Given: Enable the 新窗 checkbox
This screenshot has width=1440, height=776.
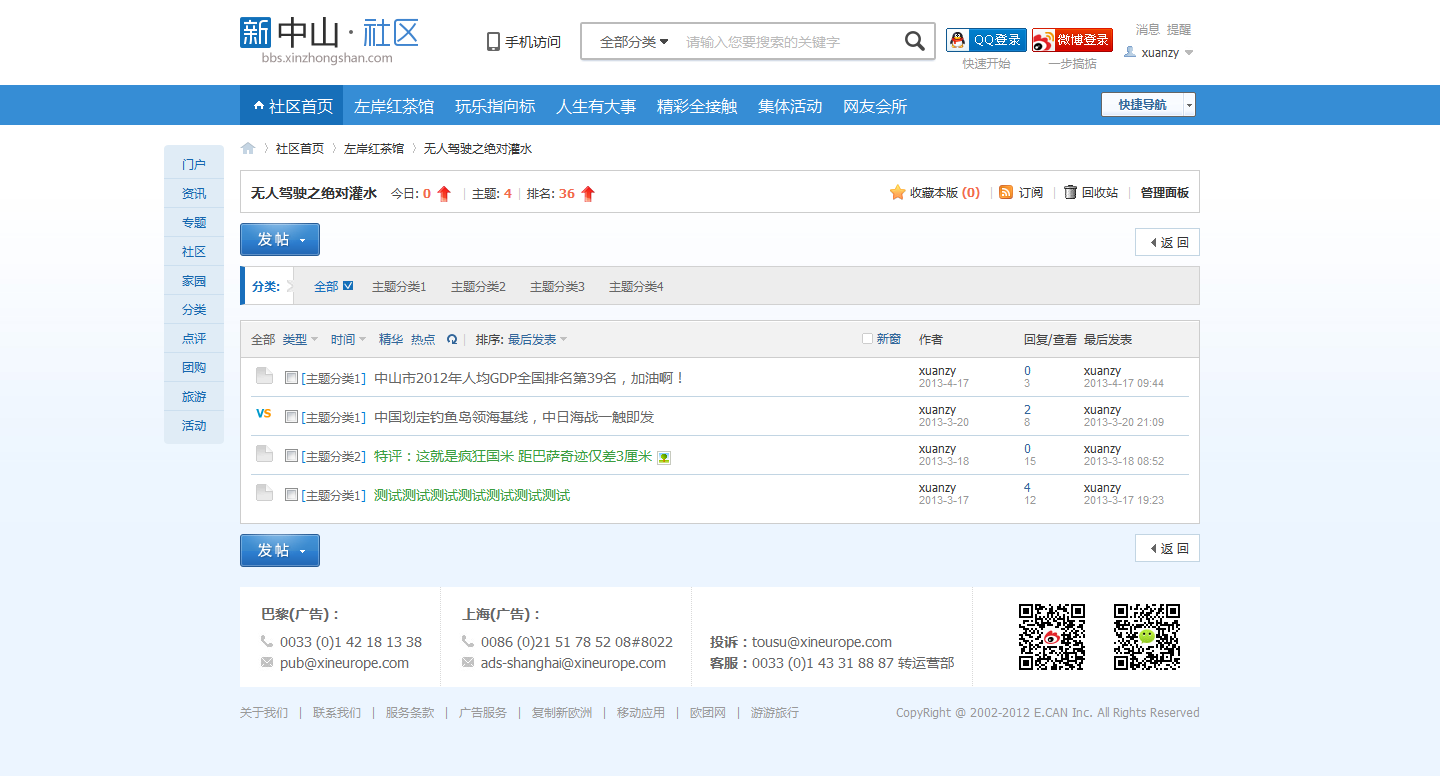Looking at the screenshot, I should click(x=866, y=339).
